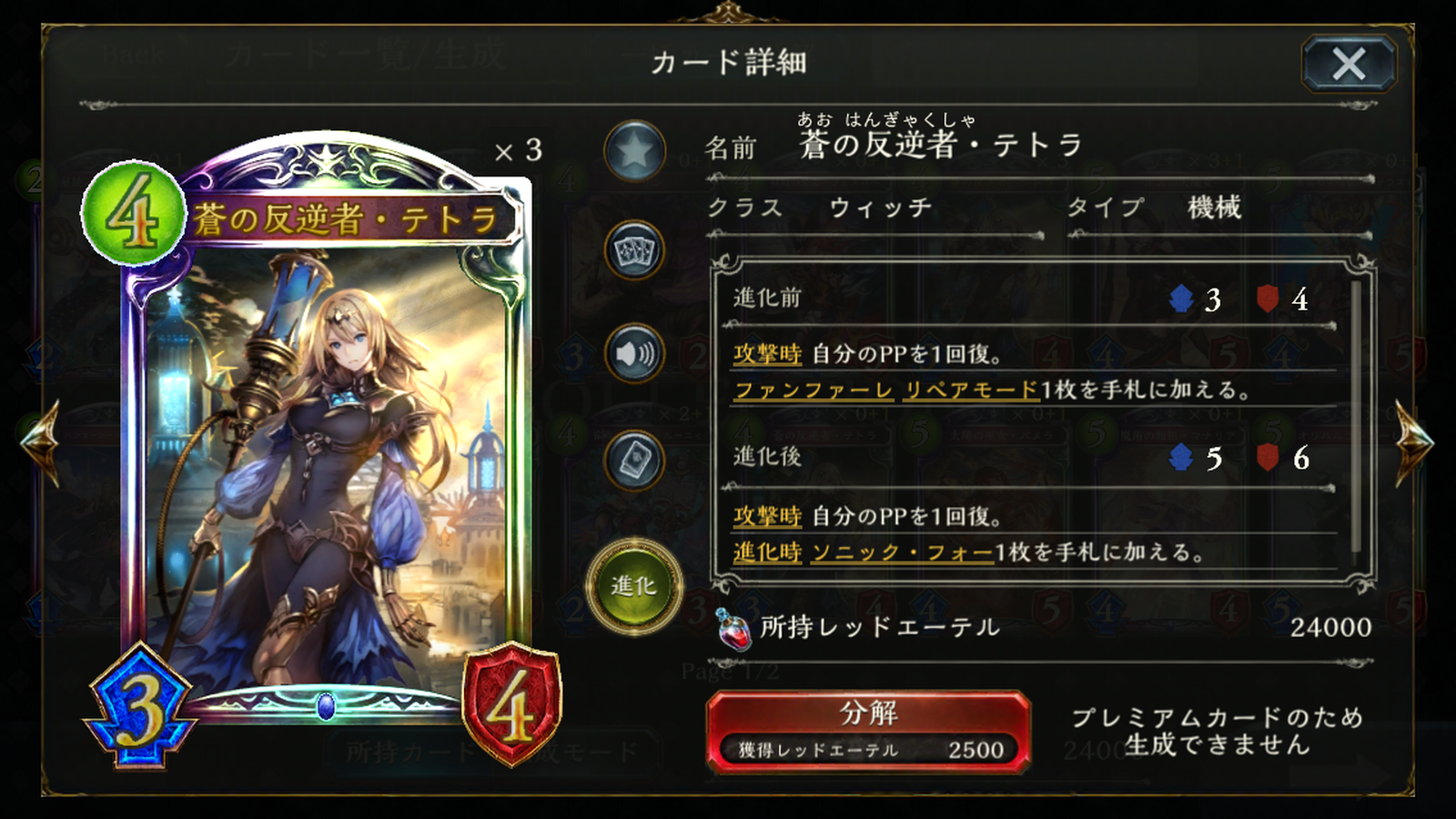1456x819 pixels.
Task: Open the related cards icon
Action: [x=634, y=250]
